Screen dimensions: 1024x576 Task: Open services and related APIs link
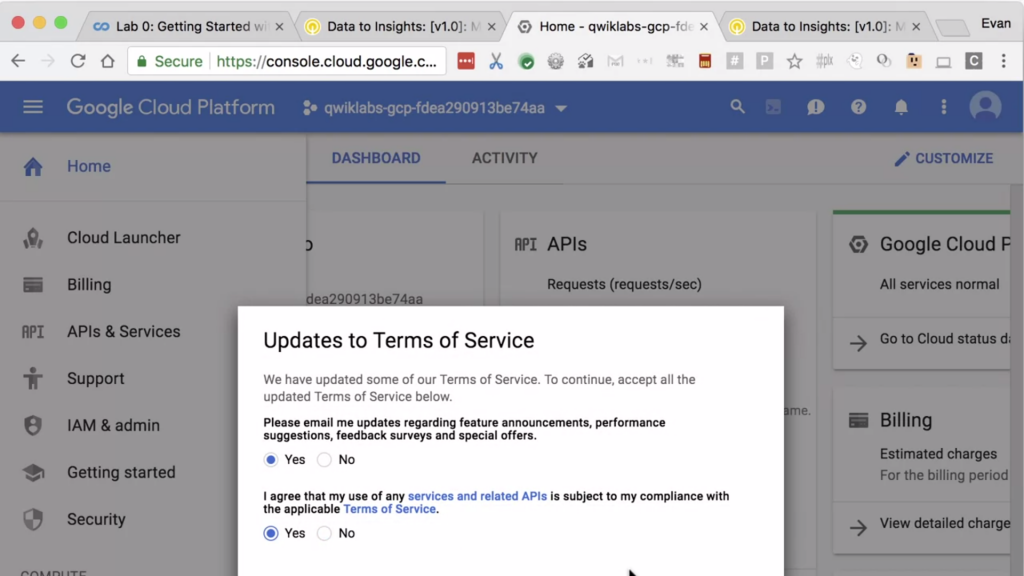click(x=477, y=496)
